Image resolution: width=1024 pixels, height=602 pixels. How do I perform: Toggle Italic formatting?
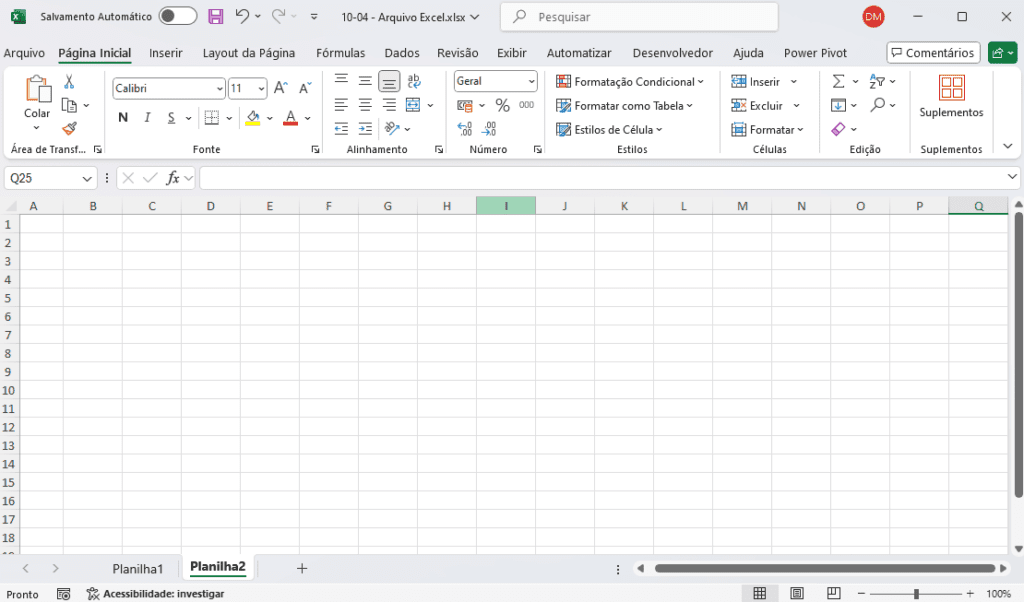(x=147, y=118)
